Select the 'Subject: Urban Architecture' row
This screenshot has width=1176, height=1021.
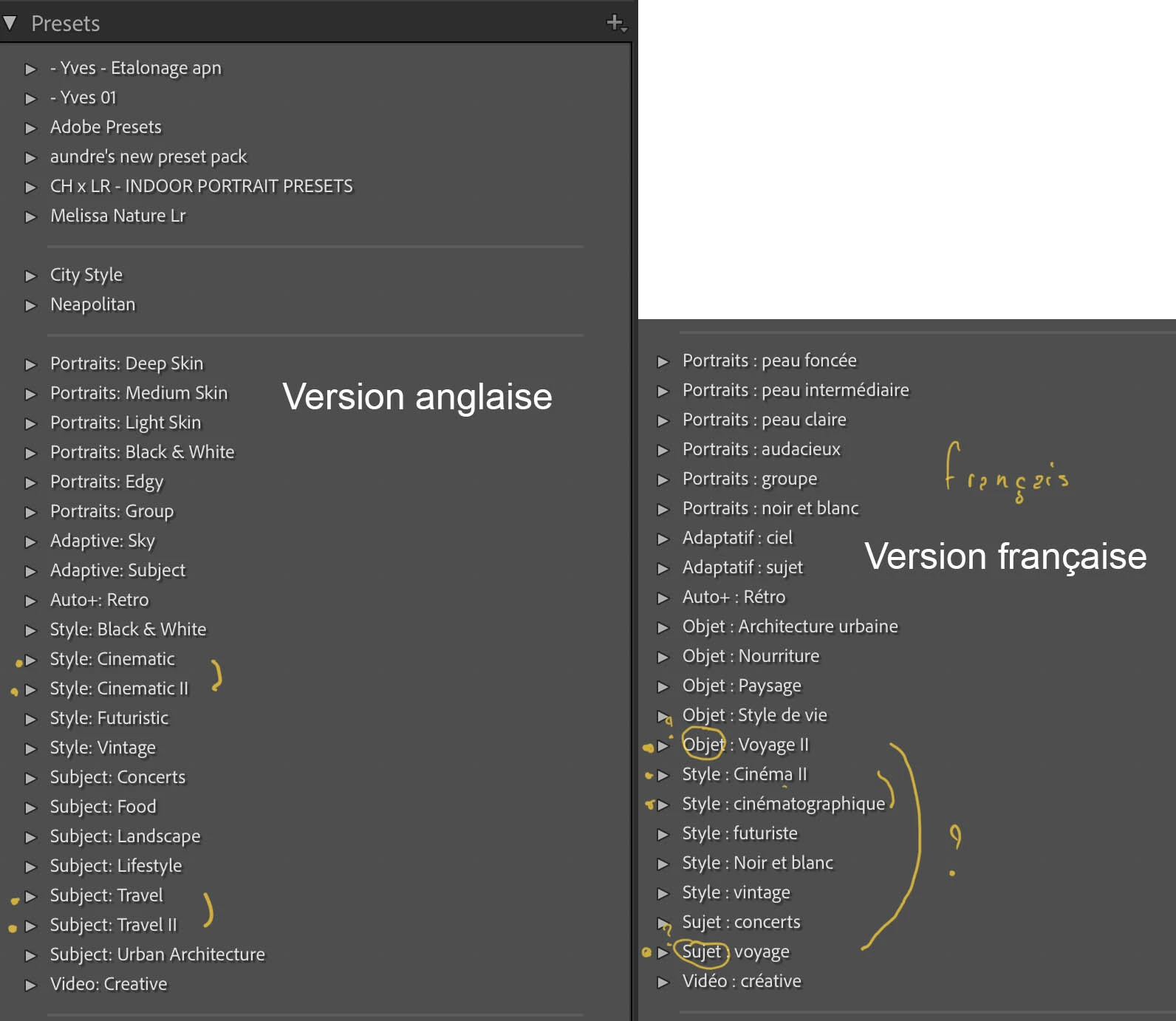[157, 955]
